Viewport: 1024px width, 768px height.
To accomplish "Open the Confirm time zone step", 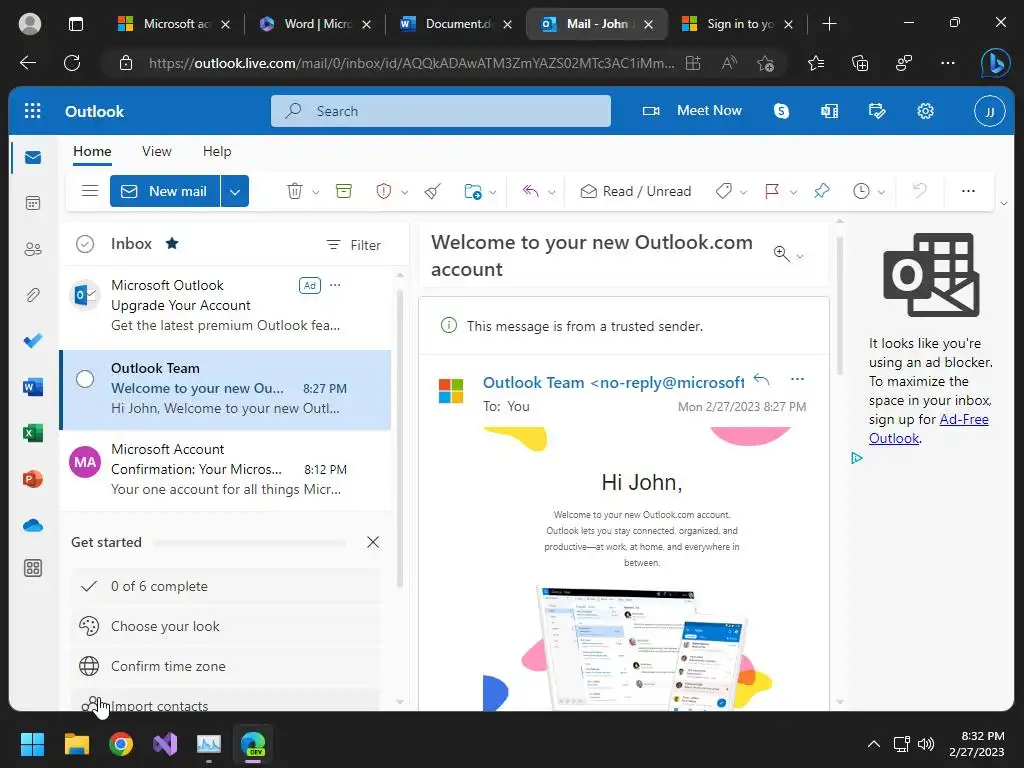I will click(225, 666).
